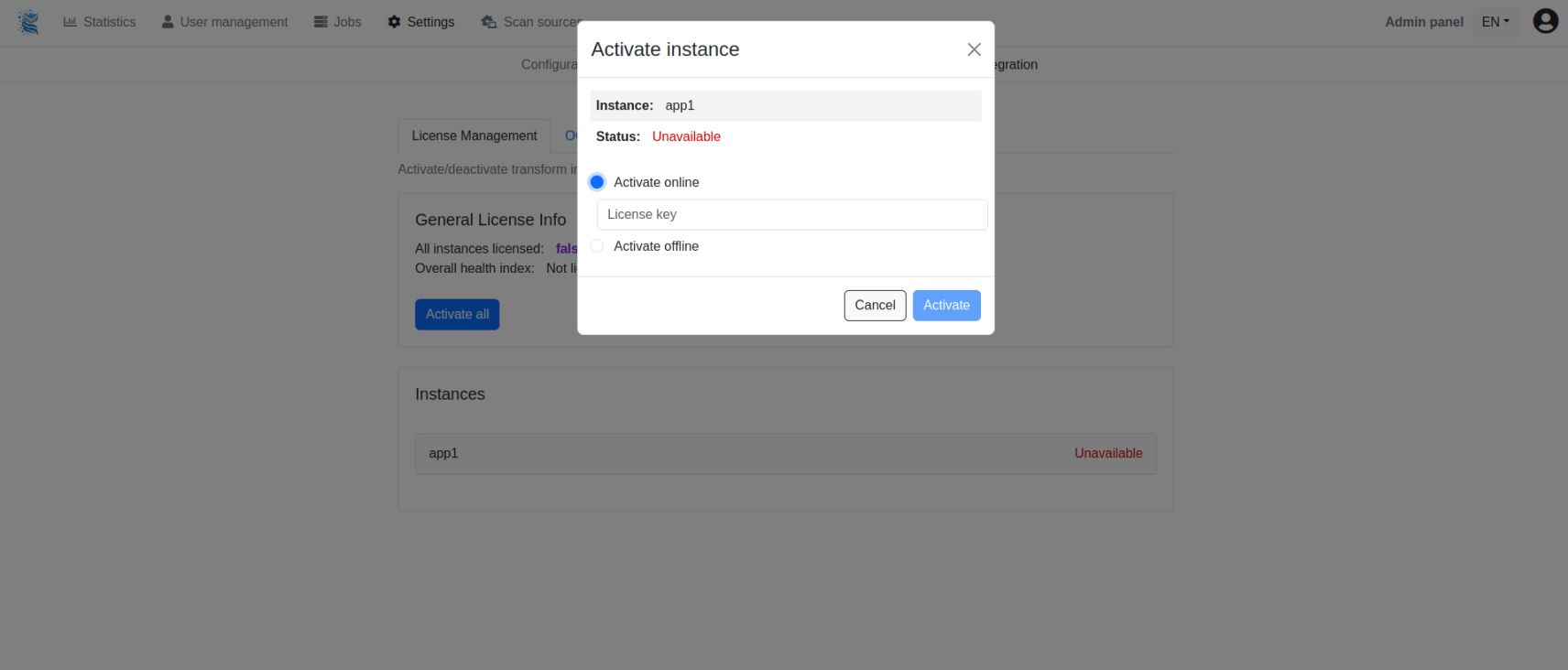Close the Activate instance dialog

(974, 49)
